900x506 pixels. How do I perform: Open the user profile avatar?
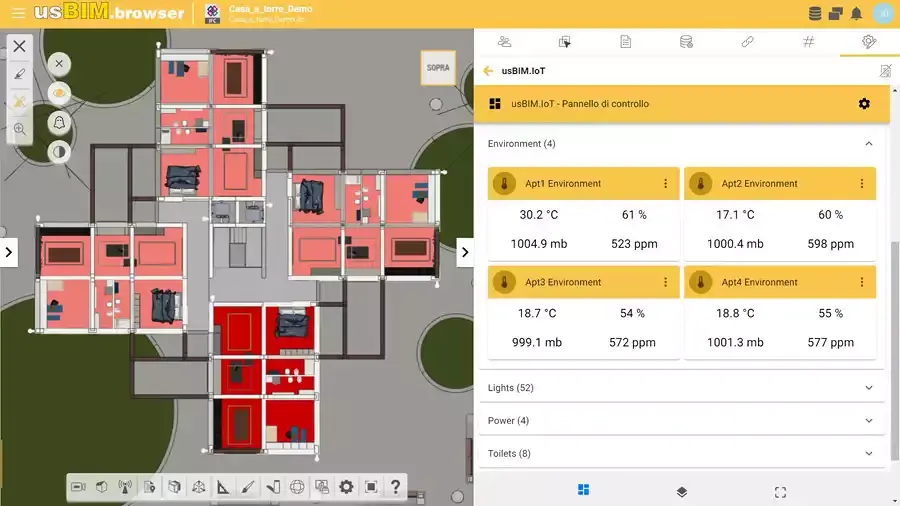click(883, 13)
